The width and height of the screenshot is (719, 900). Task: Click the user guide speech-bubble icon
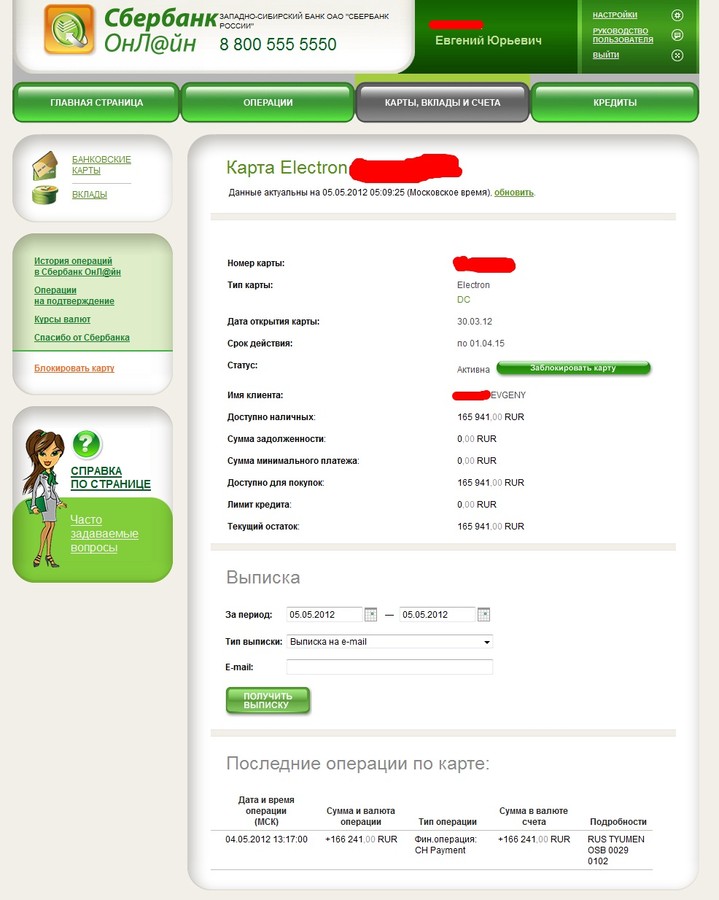click(677, 36)
